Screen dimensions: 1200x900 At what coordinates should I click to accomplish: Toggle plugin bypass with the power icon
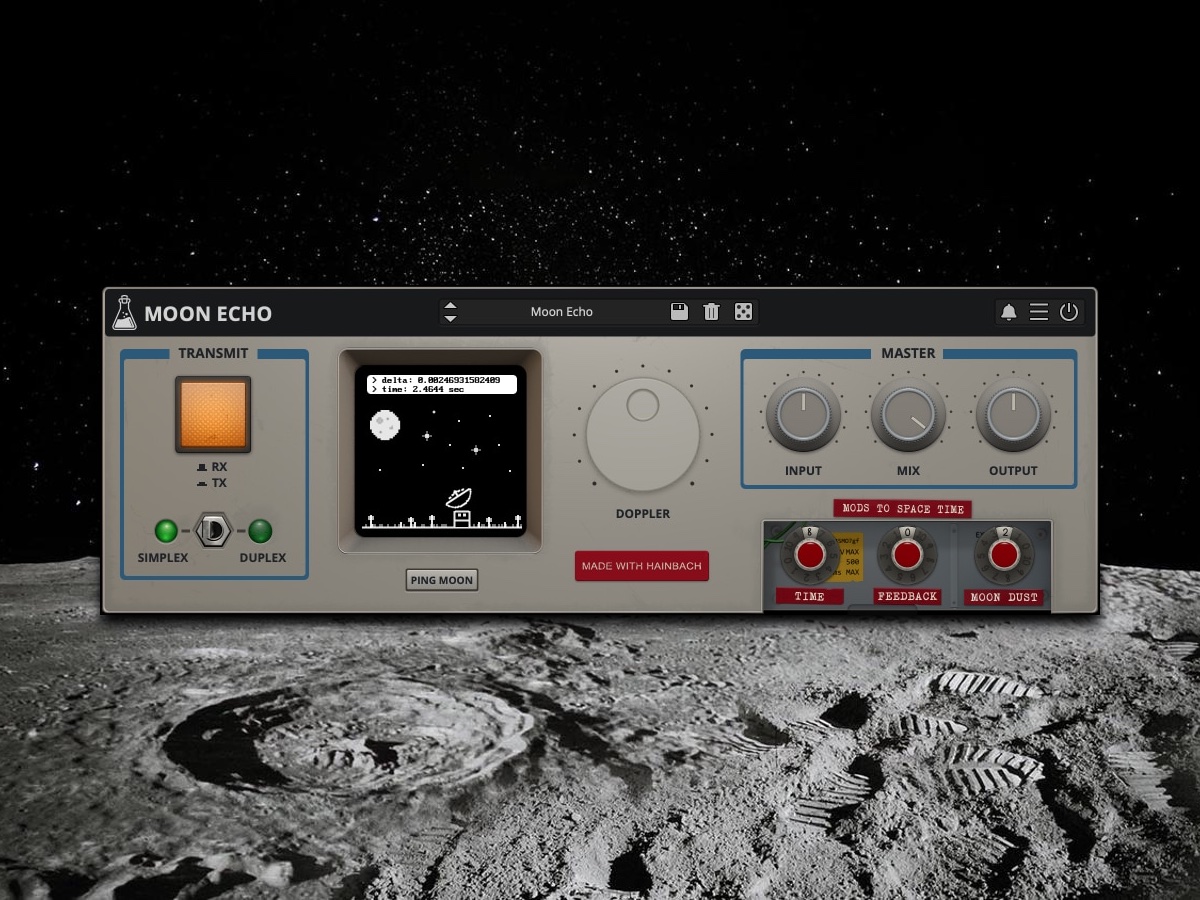pos(1070,311)
